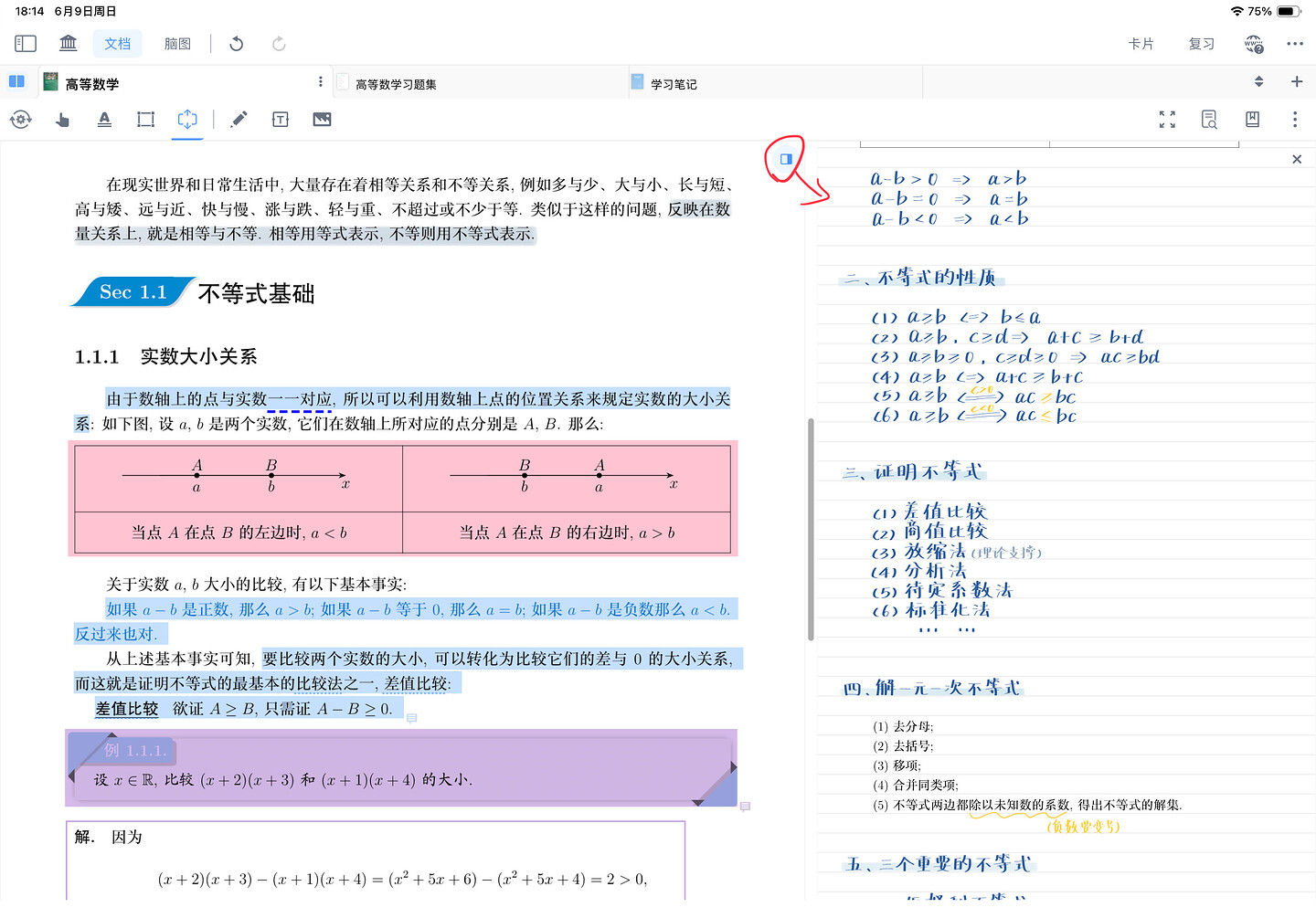Toggle the blue split-view icon beside tabs
The image size is (1316, 918).
click(16, 81)
